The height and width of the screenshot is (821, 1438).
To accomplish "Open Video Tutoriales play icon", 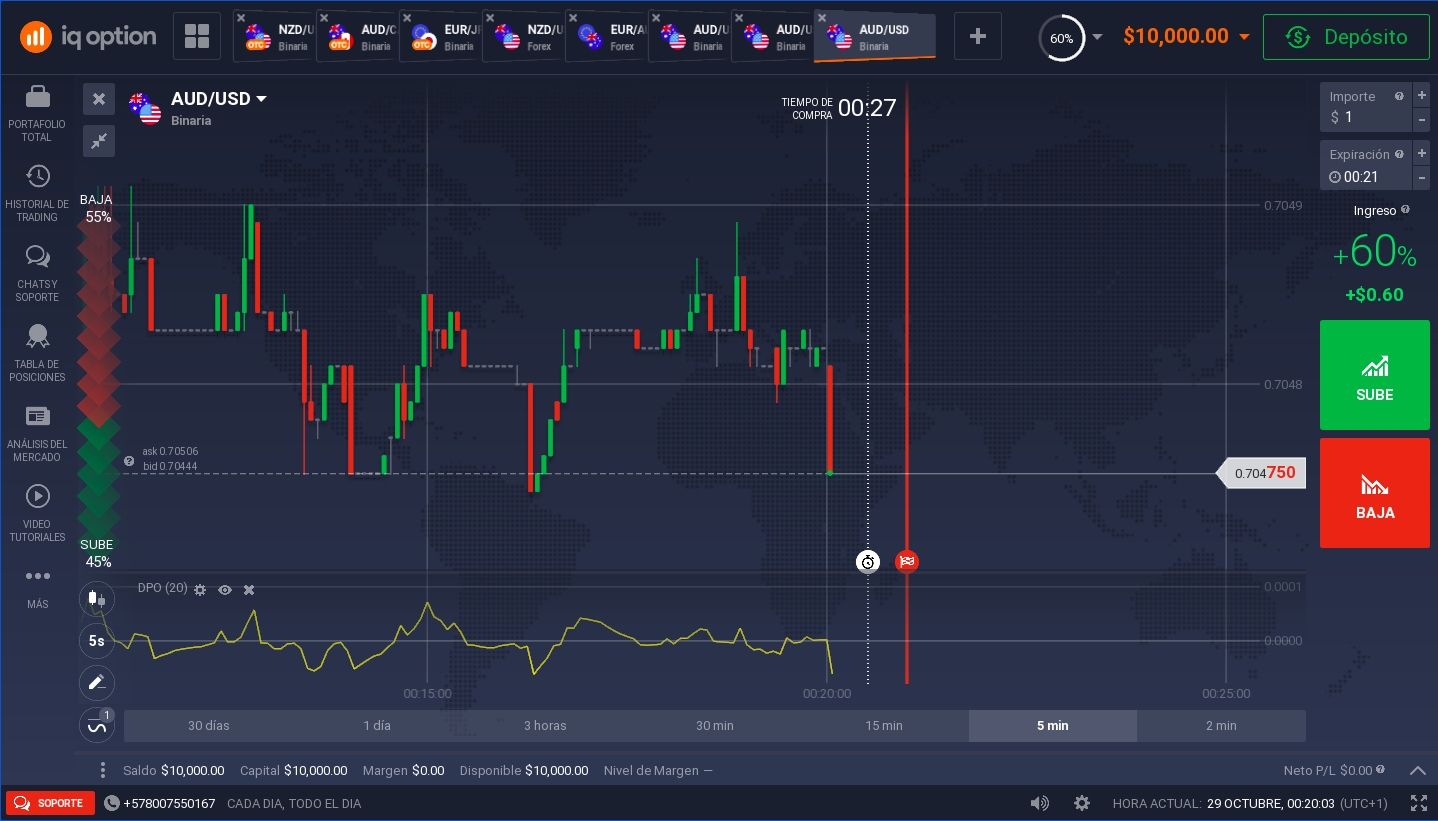I will tap(38, 496).
